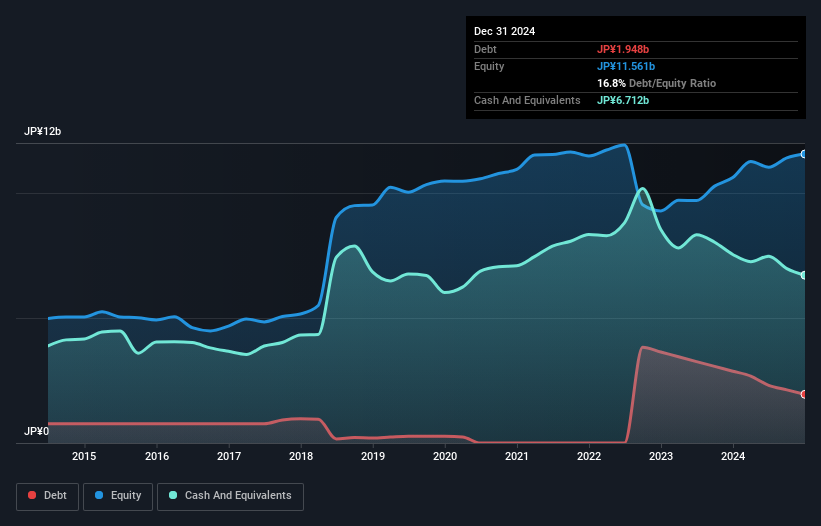Image resolution: width=821 pixels, height=526 pixels.
Task: Click the 2019 x-axis label
Action: [x=373, y=456]
